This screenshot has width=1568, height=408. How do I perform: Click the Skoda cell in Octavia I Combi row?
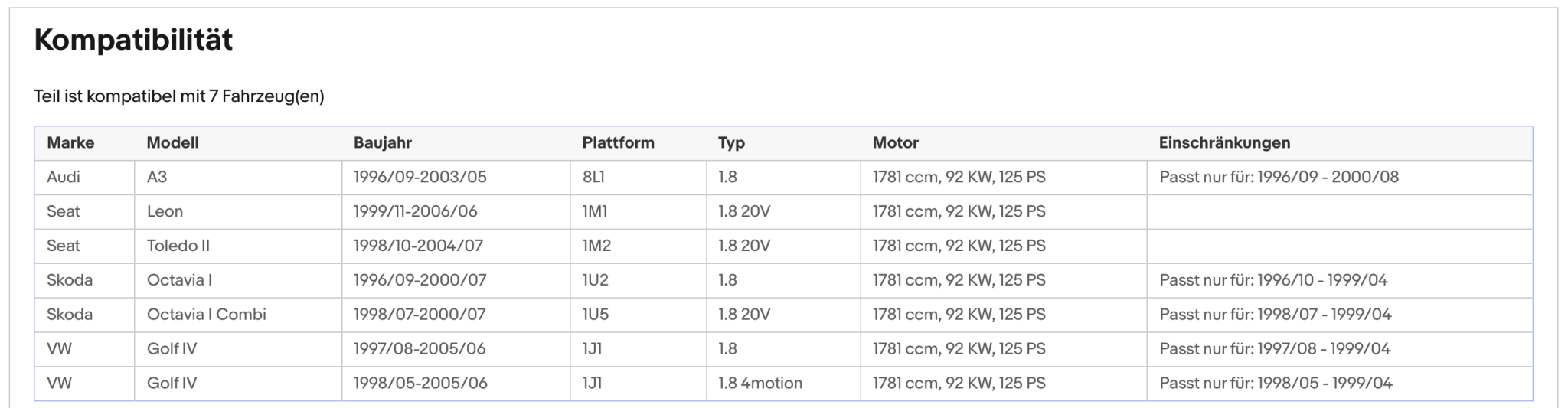coord(85,315)
